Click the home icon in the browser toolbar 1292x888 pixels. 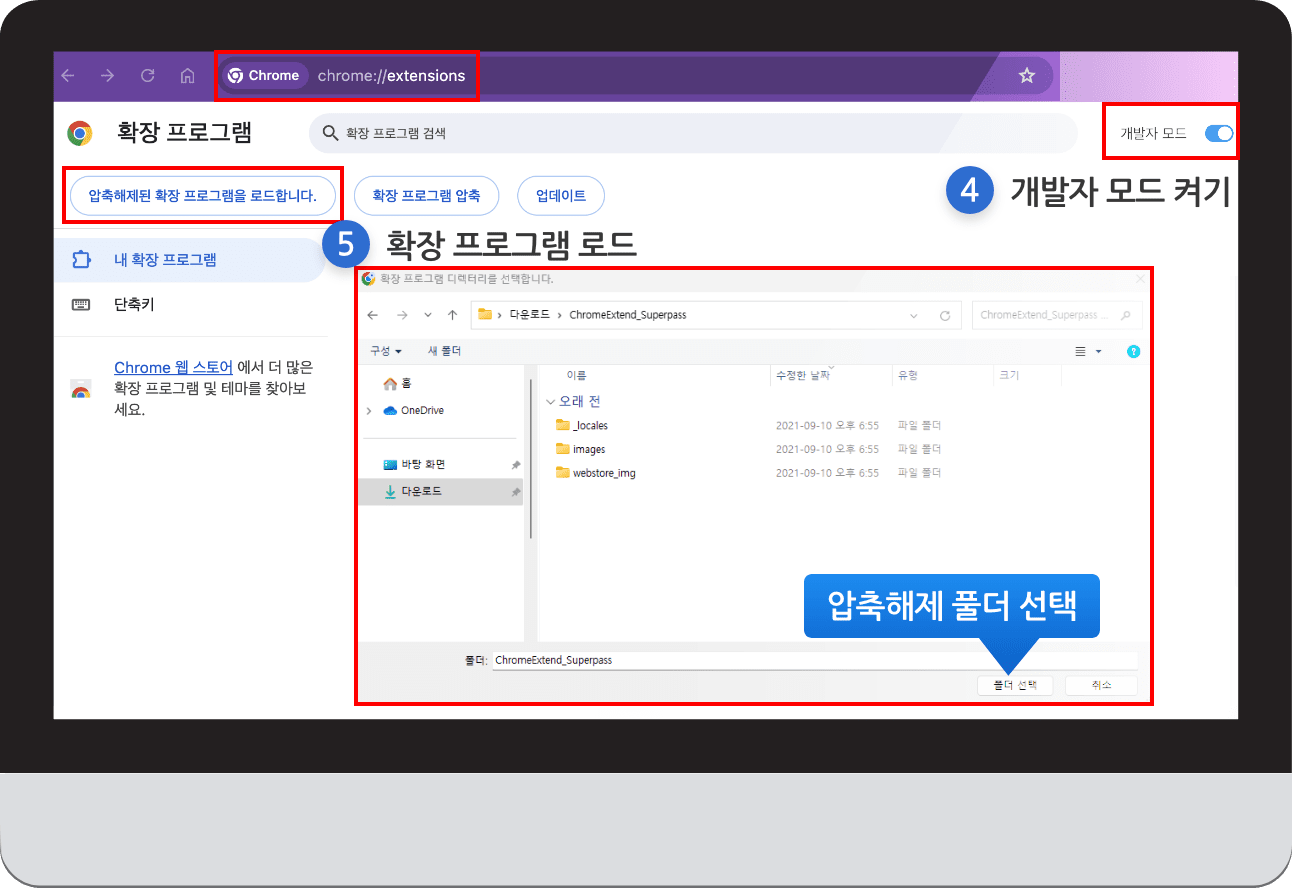[x=187, y=75]
